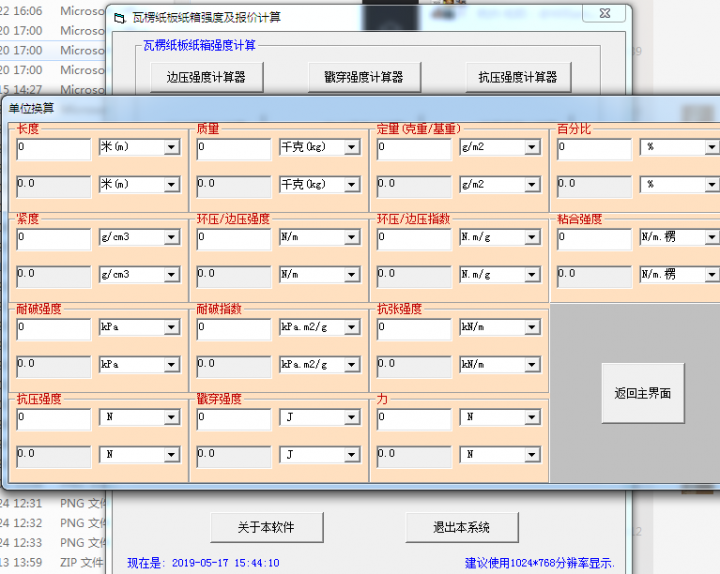Screen dimensions: 720x574
Task: Open the upper 粘合强度 unit dropdown
Action: click(711, 238)
